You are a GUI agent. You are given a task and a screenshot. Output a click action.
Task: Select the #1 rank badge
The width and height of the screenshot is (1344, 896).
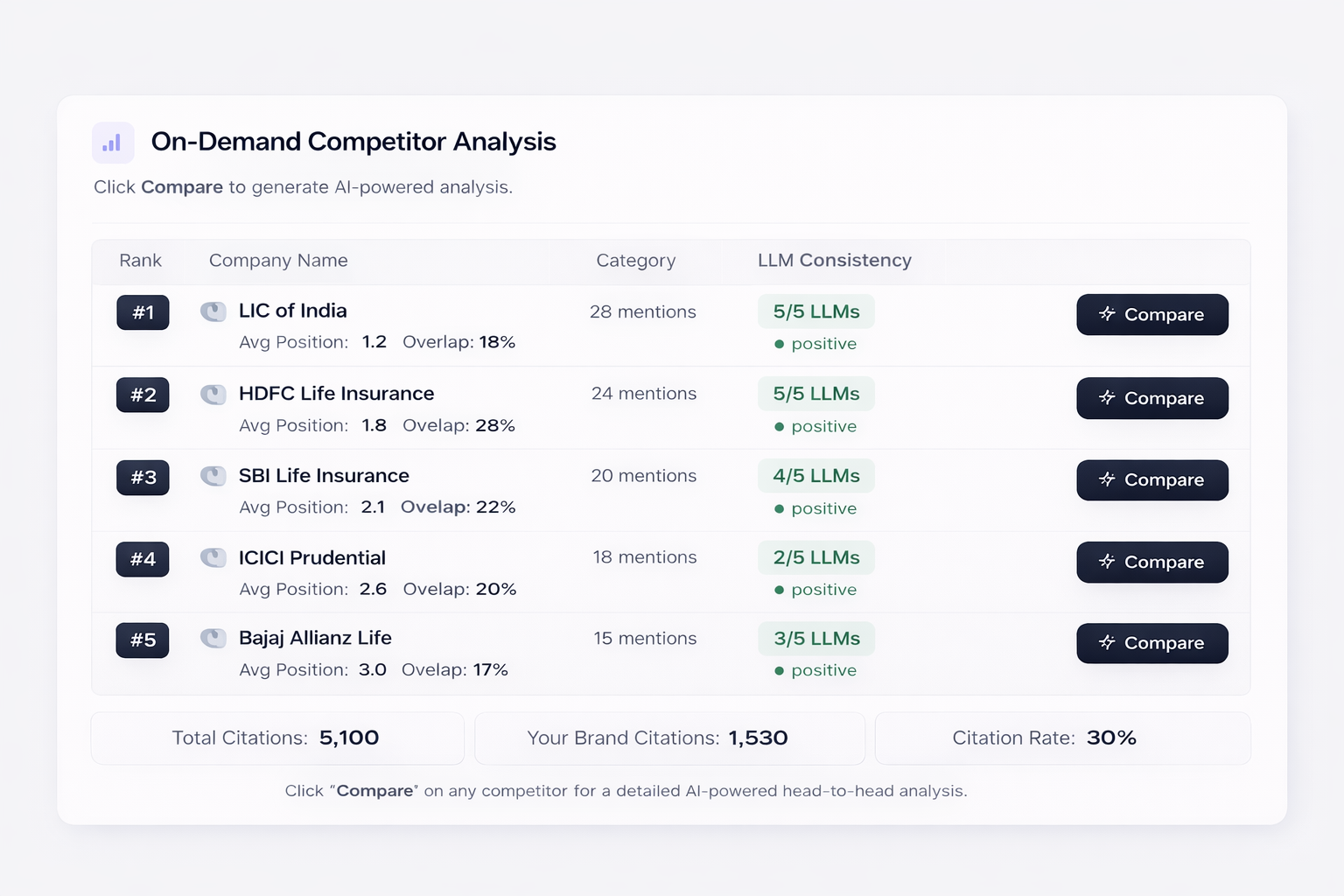[x=143, y=312]
